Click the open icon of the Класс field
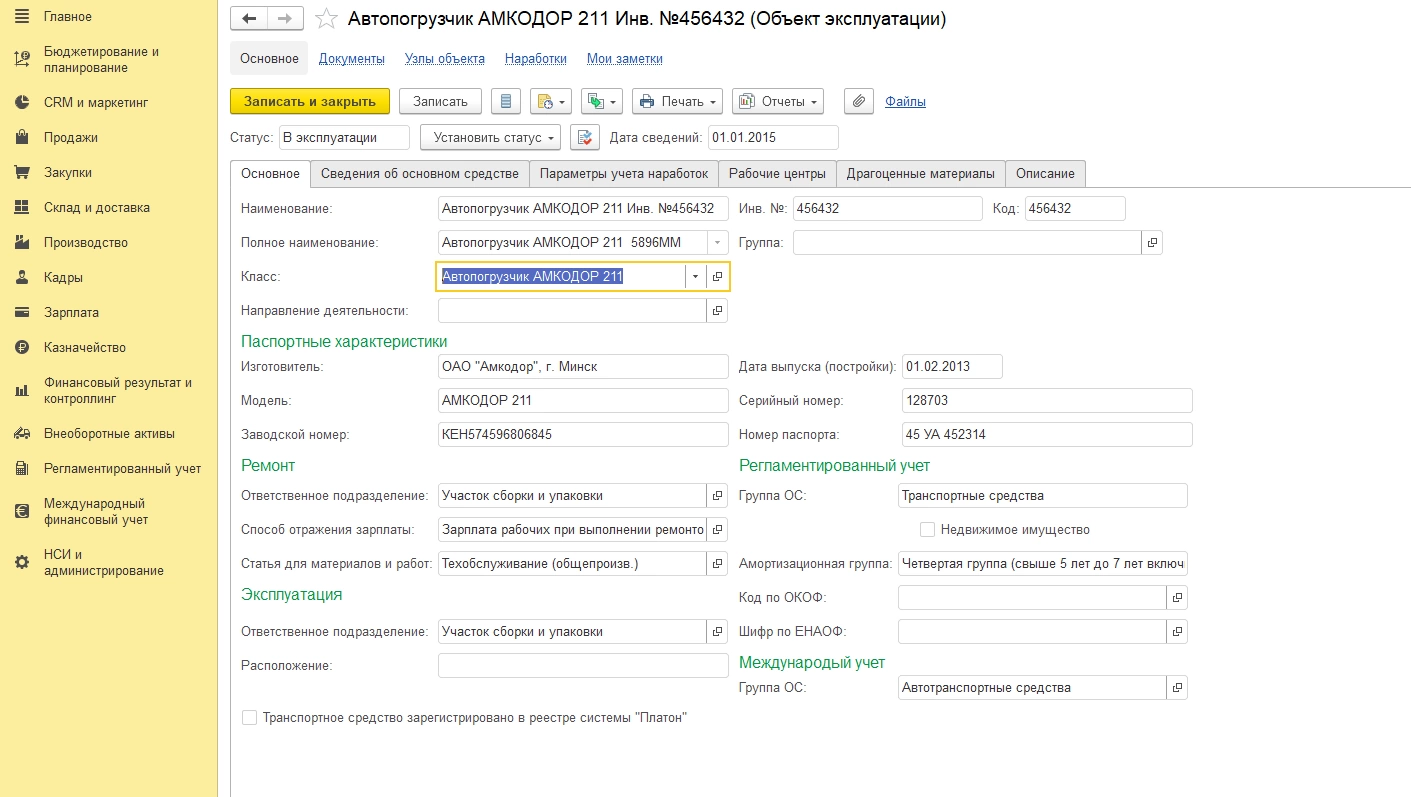The width and height of the screenshot is (1411, 797). pos(717,277)
